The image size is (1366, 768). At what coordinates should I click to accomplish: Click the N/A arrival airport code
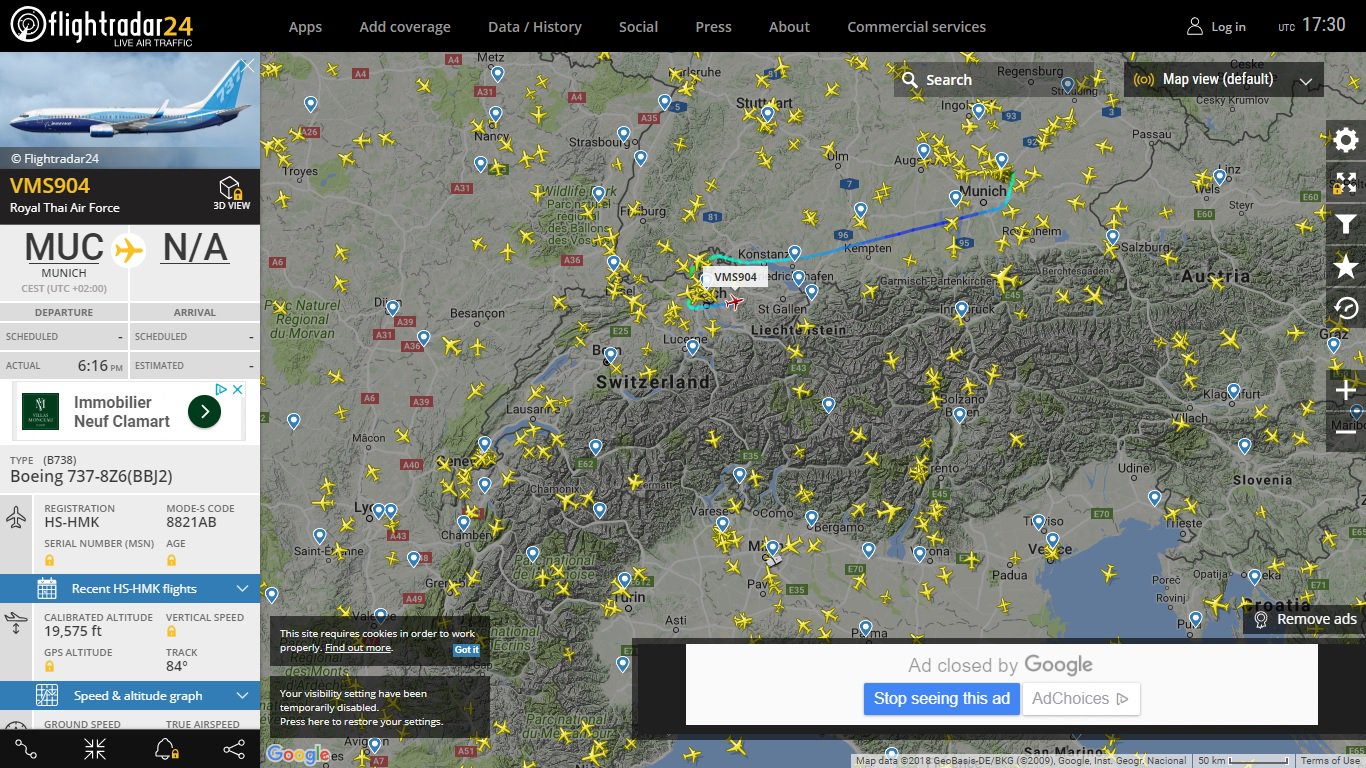pos(195,247)
